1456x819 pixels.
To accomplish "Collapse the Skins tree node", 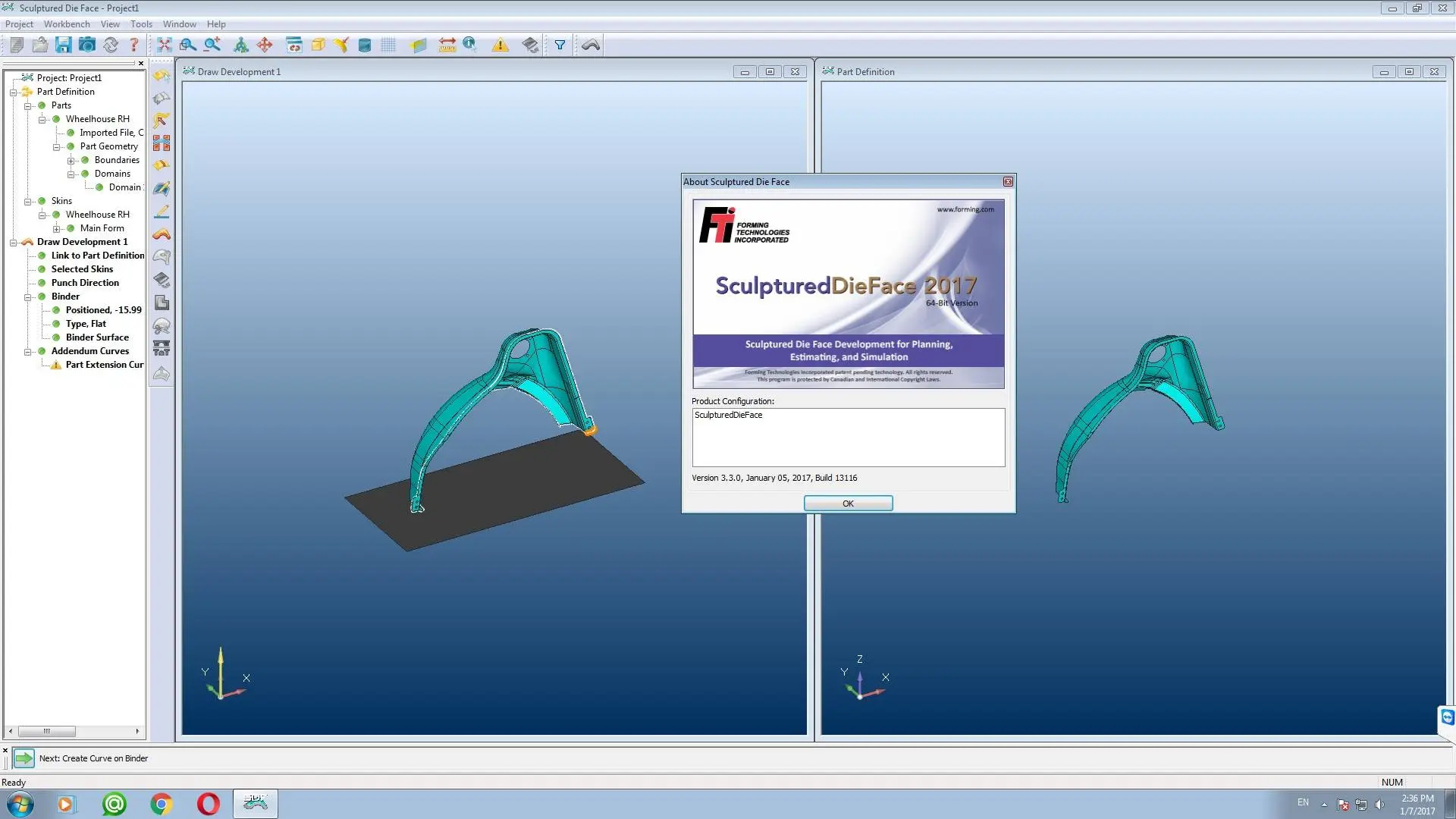I will (x=27, y=202).
